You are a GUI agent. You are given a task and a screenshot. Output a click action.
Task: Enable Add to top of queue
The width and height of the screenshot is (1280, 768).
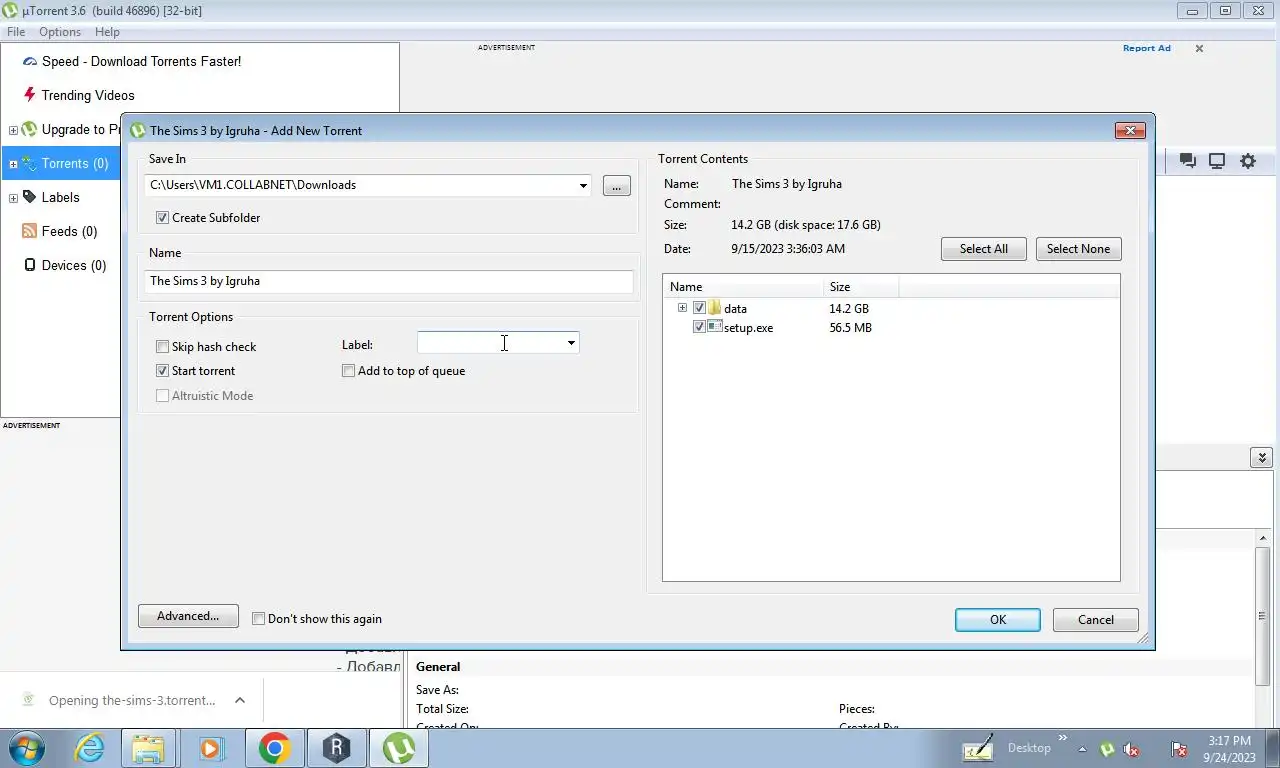pos(348,370)
